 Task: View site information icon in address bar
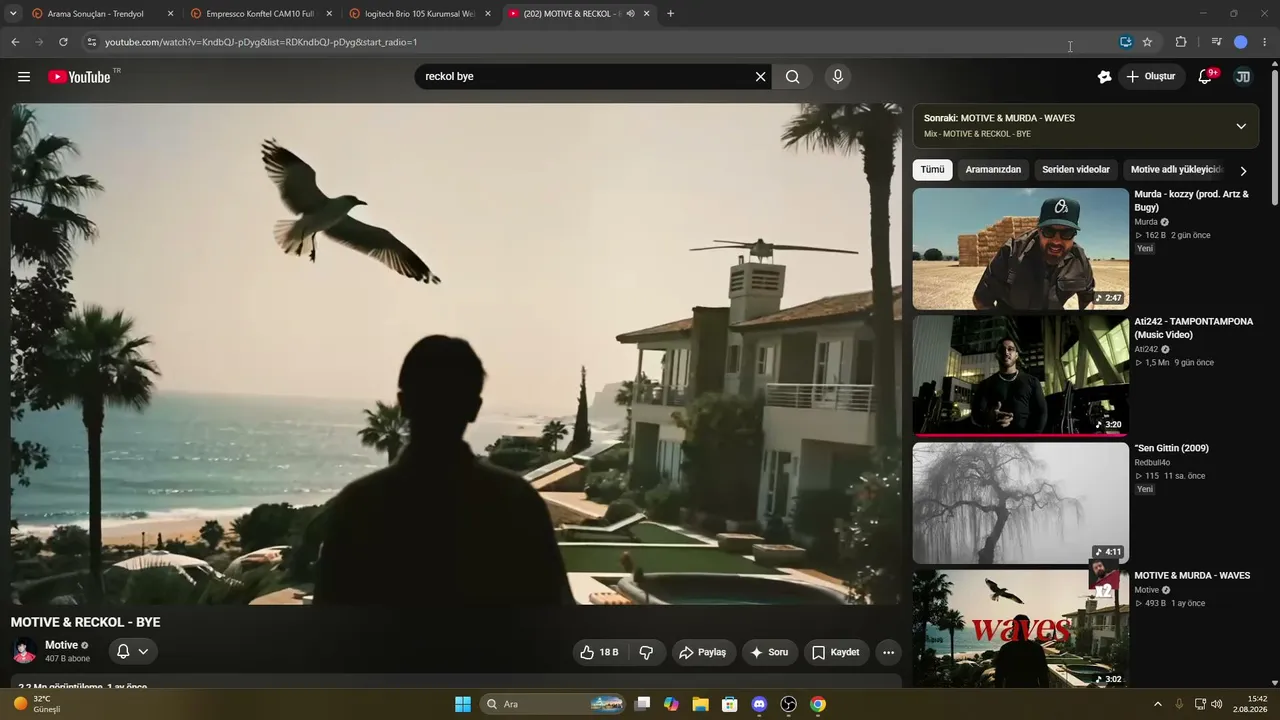91,42
